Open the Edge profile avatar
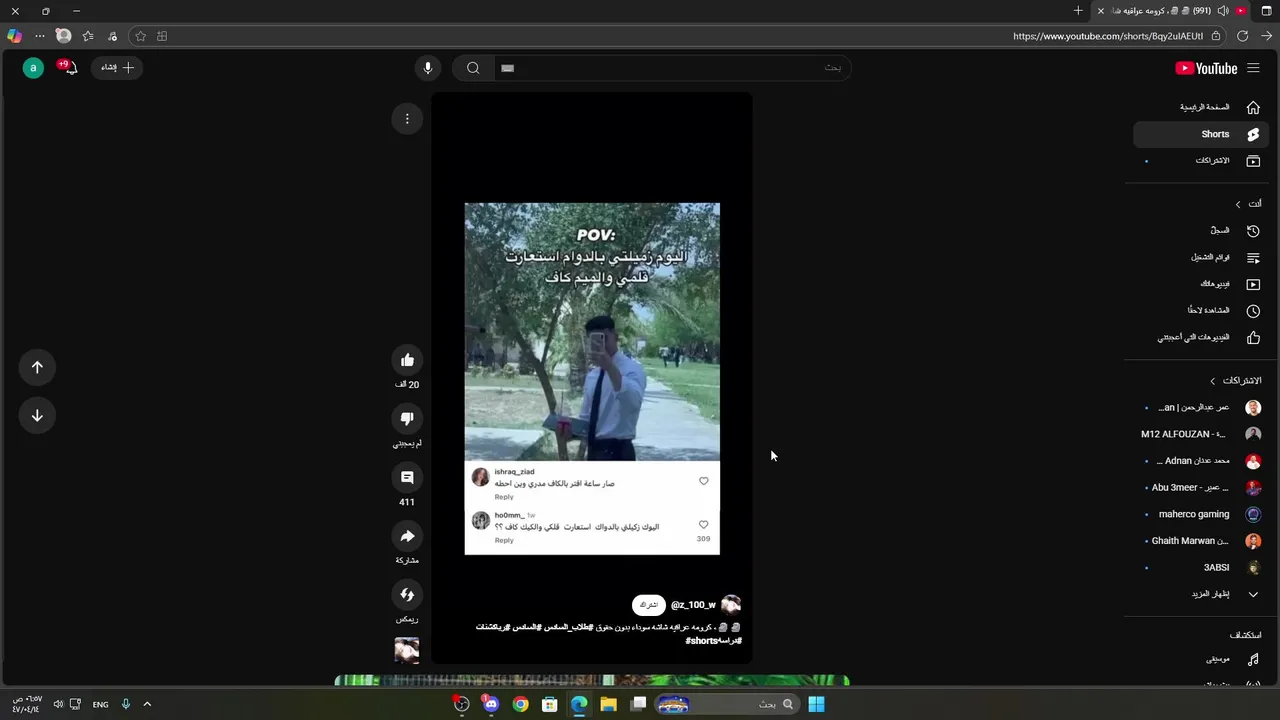 64,36
